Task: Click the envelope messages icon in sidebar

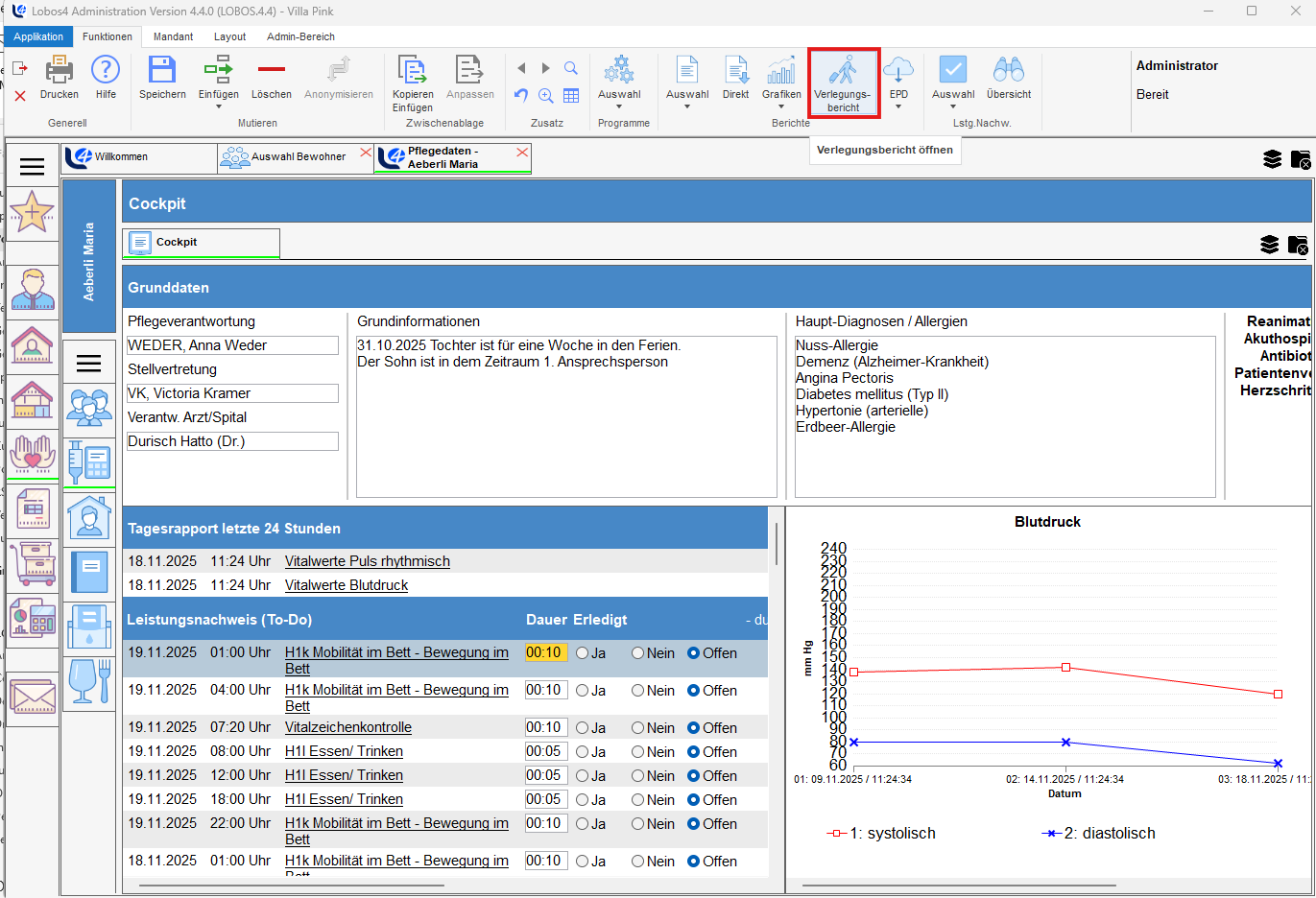Action: (33, 696)
